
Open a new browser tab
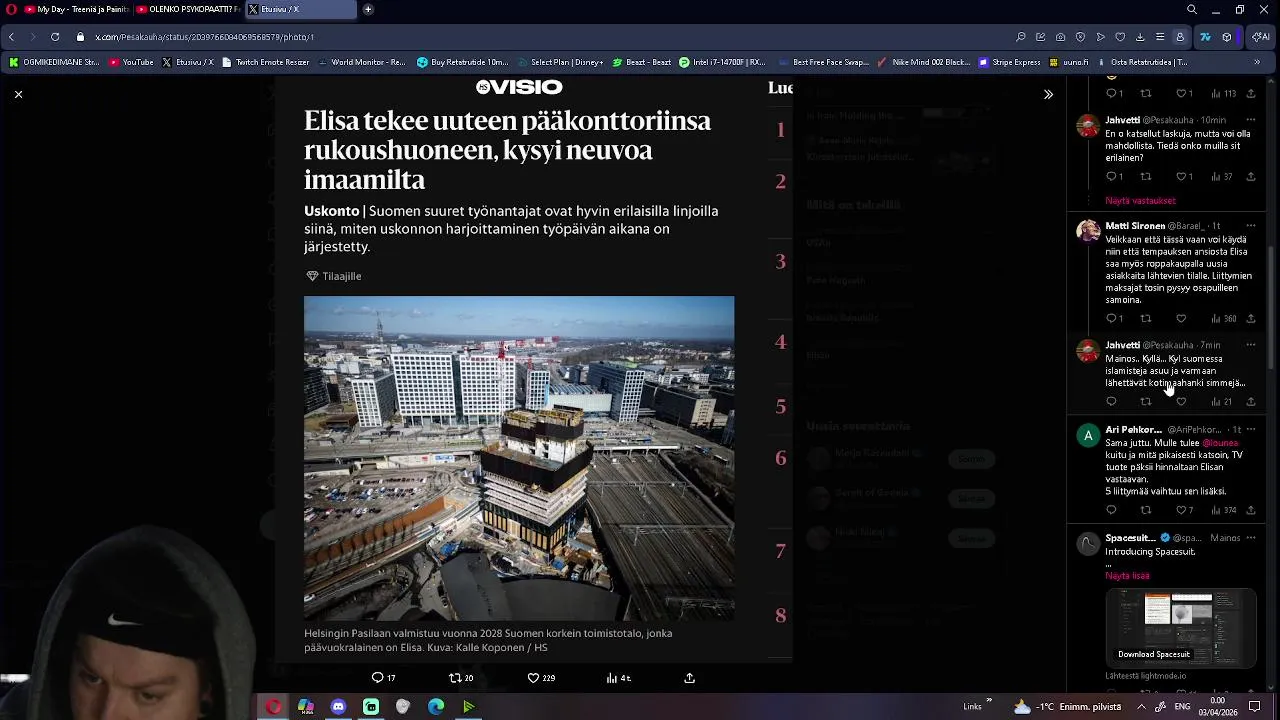pos(368,9)
